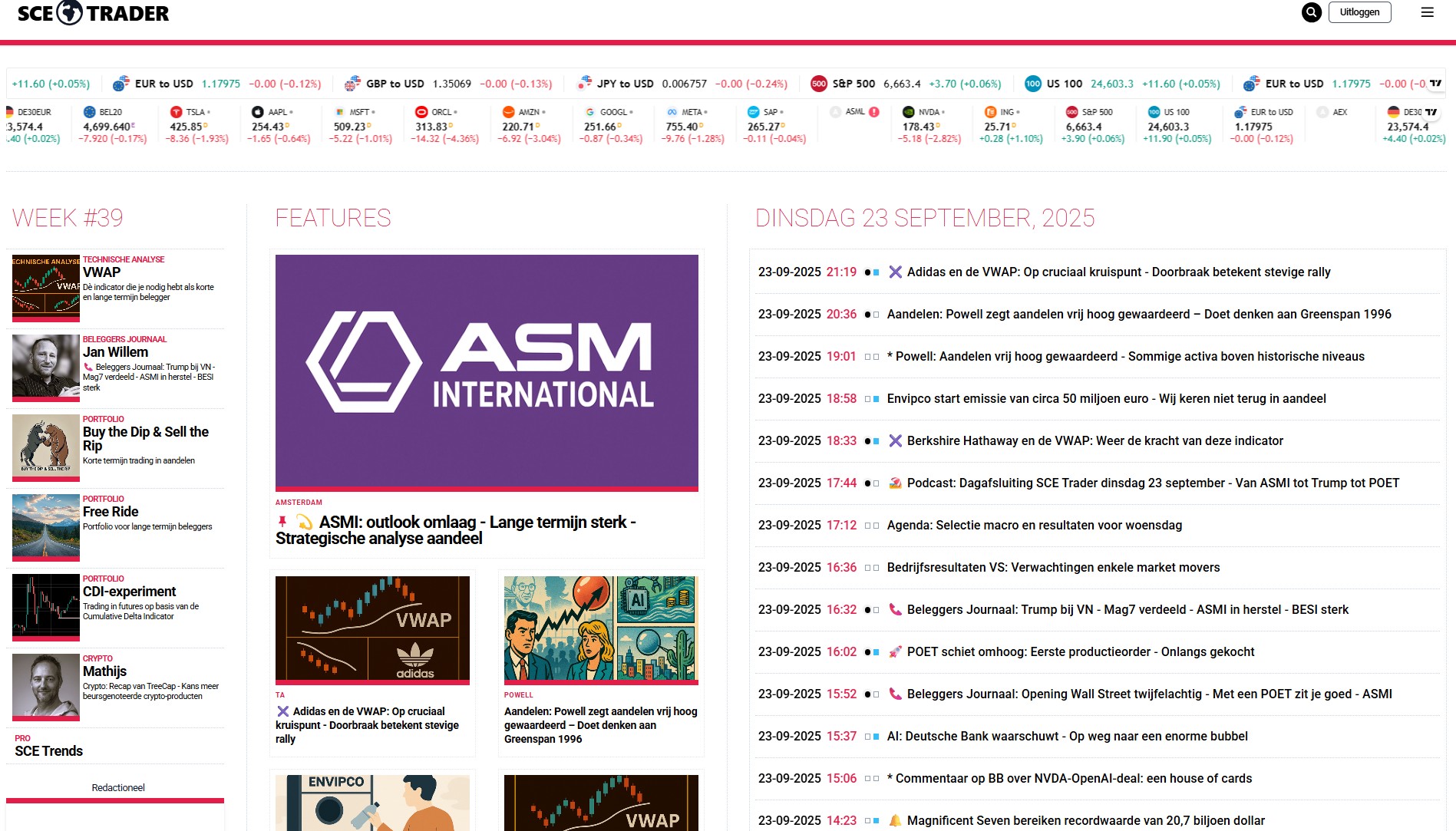This screenshot has height=831, width=1456.
Task: Open the Envipco illustration thumbnail
Action: 372,803
